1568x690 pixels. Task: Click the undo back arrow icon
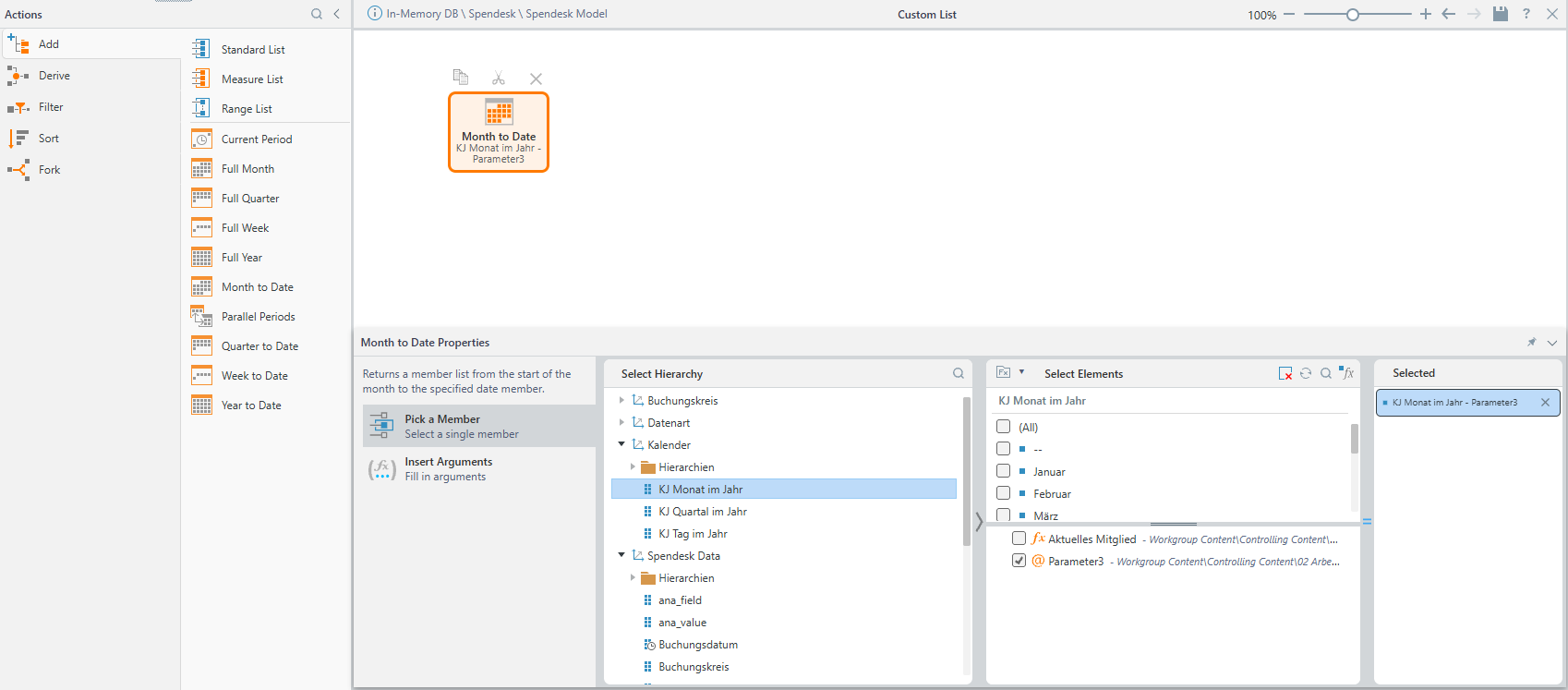pyautogui.click(x=1448, y=14)
